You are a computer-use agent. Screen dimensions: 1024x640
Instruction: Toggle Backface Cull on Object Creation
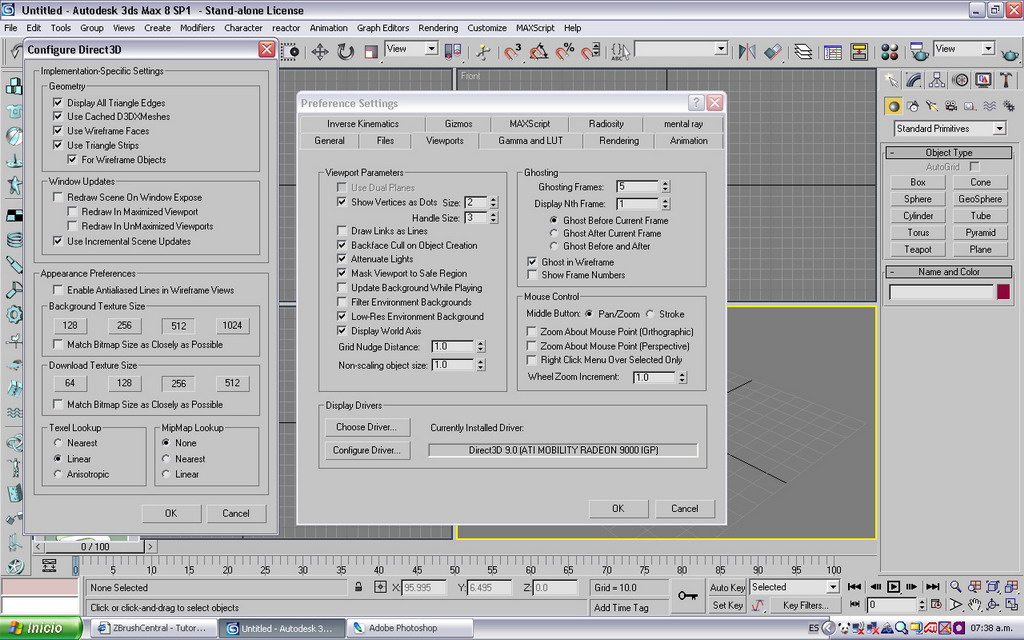pos(342,245)
